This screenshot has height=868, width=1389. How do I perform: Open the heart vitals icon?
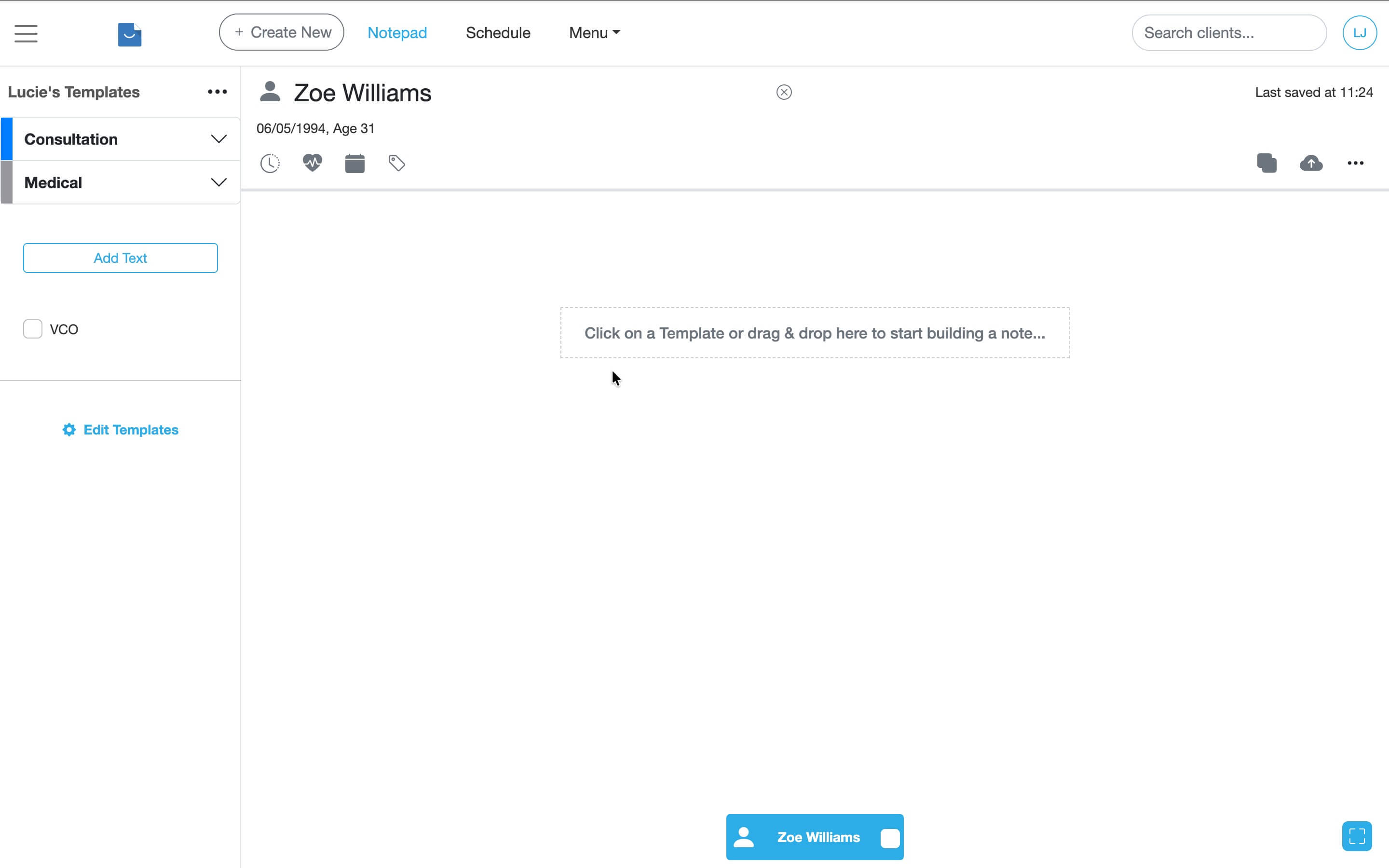[x=312, y=163]
